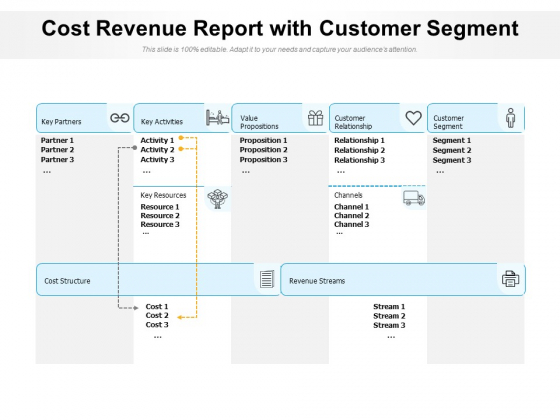The height and width of the screenshot is (420, 560).
Task: Select the Key Activities header label
Action: pos(161,122)
